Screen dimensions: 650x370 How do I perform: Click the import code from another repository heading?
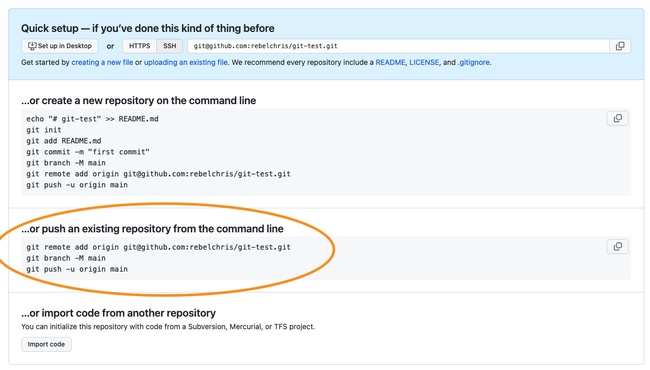pyautogui.click(x=119, y=313)
